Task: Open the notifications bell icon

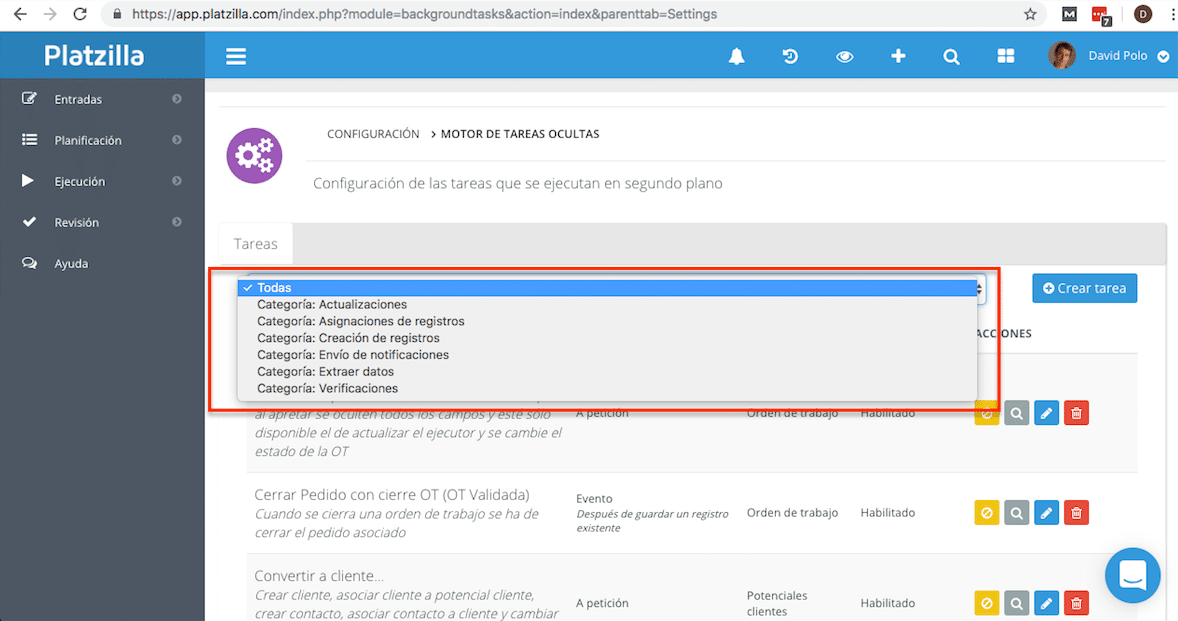Action: [x=736, y=57]
